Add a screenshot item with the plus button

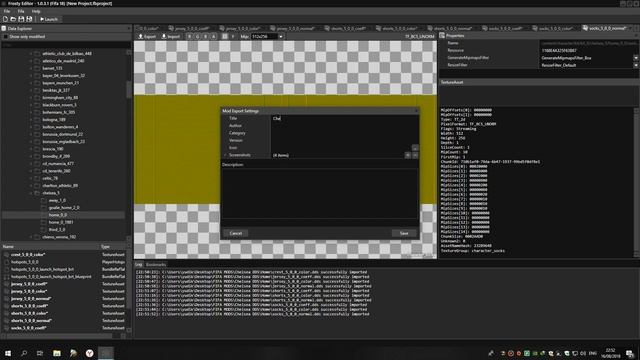(407, 155)
